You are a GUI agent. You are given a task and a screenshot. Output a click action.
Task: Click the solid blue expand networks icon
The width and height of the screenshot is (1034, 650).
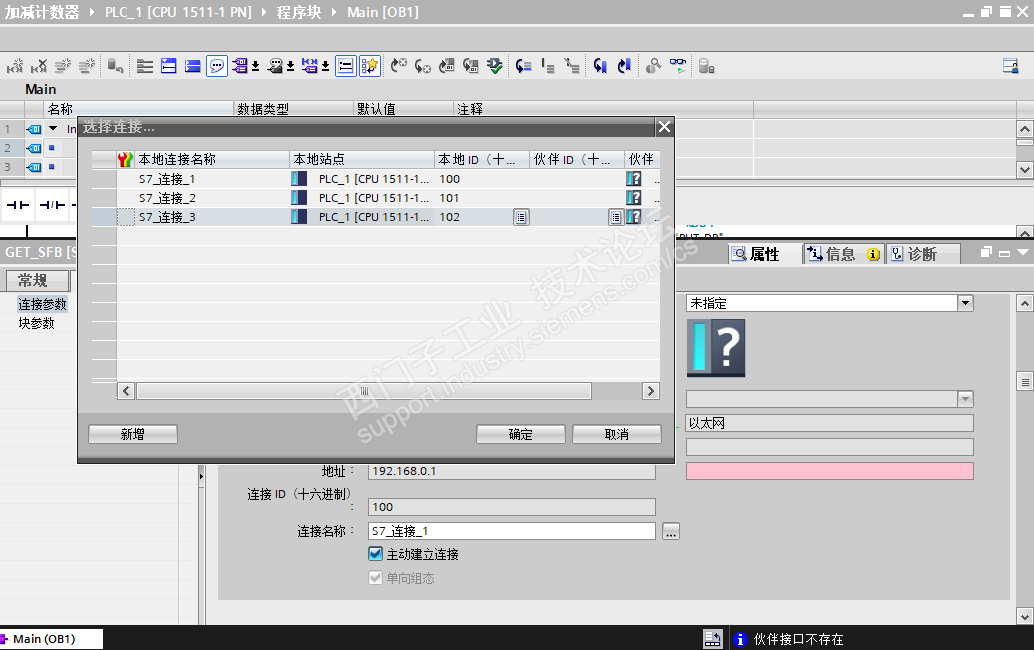click(x=193, y=66)
